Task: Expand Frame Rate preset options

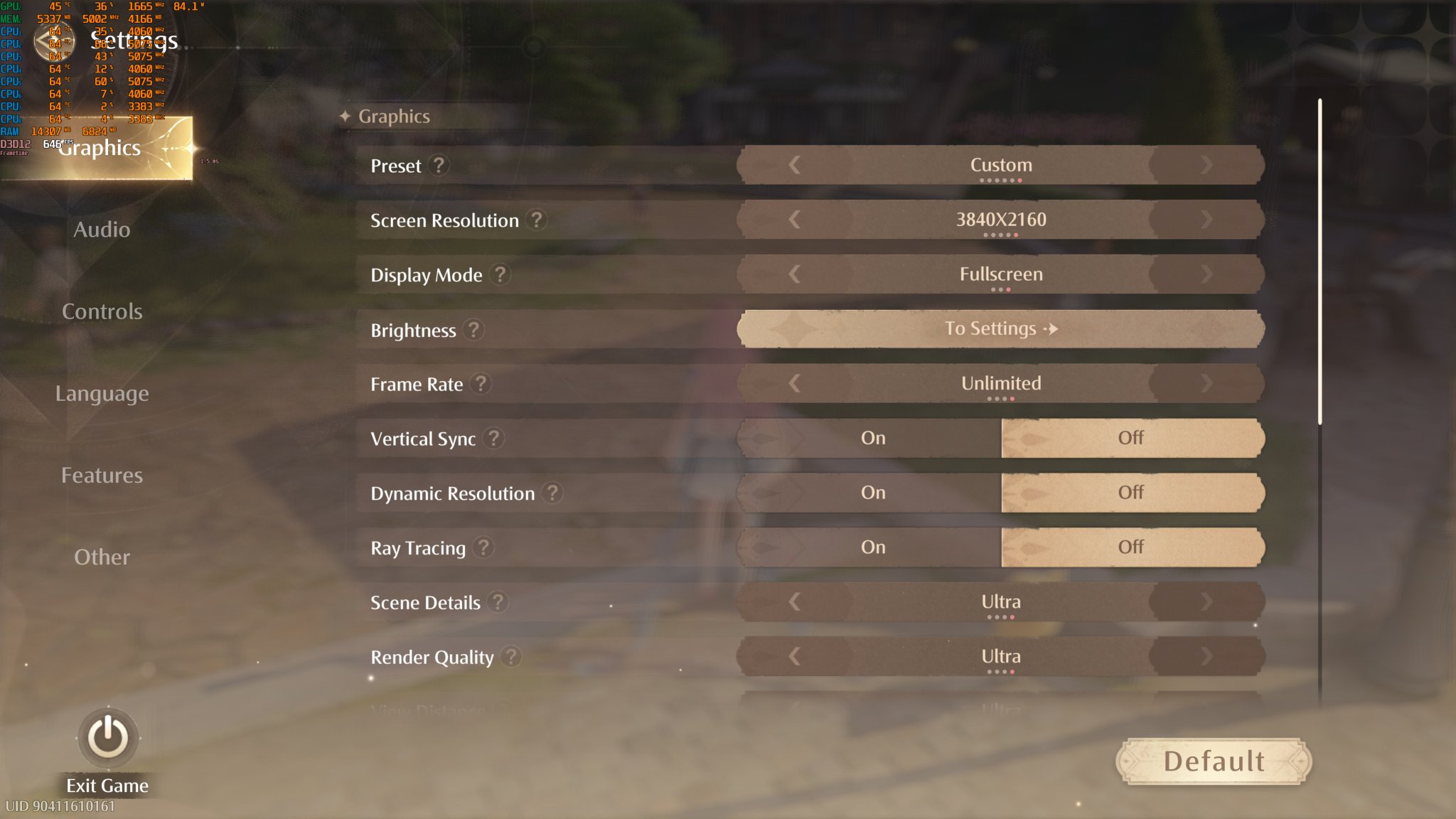Action: [x=1206, y=383]
